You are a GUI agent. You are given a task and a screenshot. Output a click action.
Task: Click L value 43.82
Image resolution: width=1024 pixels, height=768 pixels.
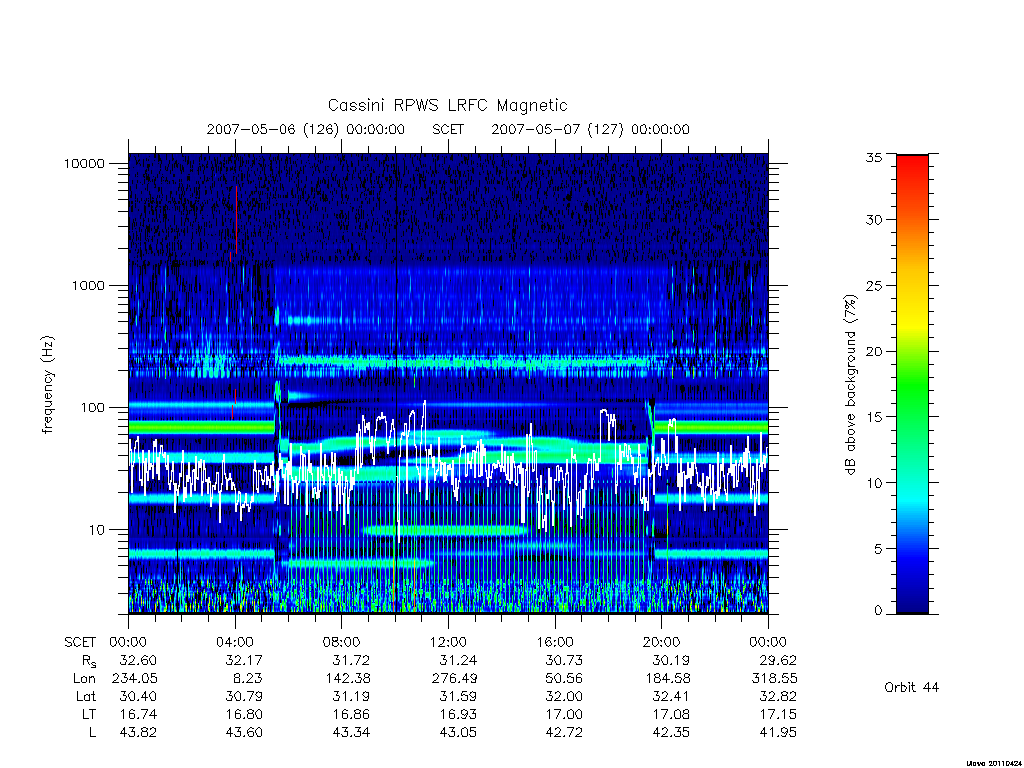point(138,733)
